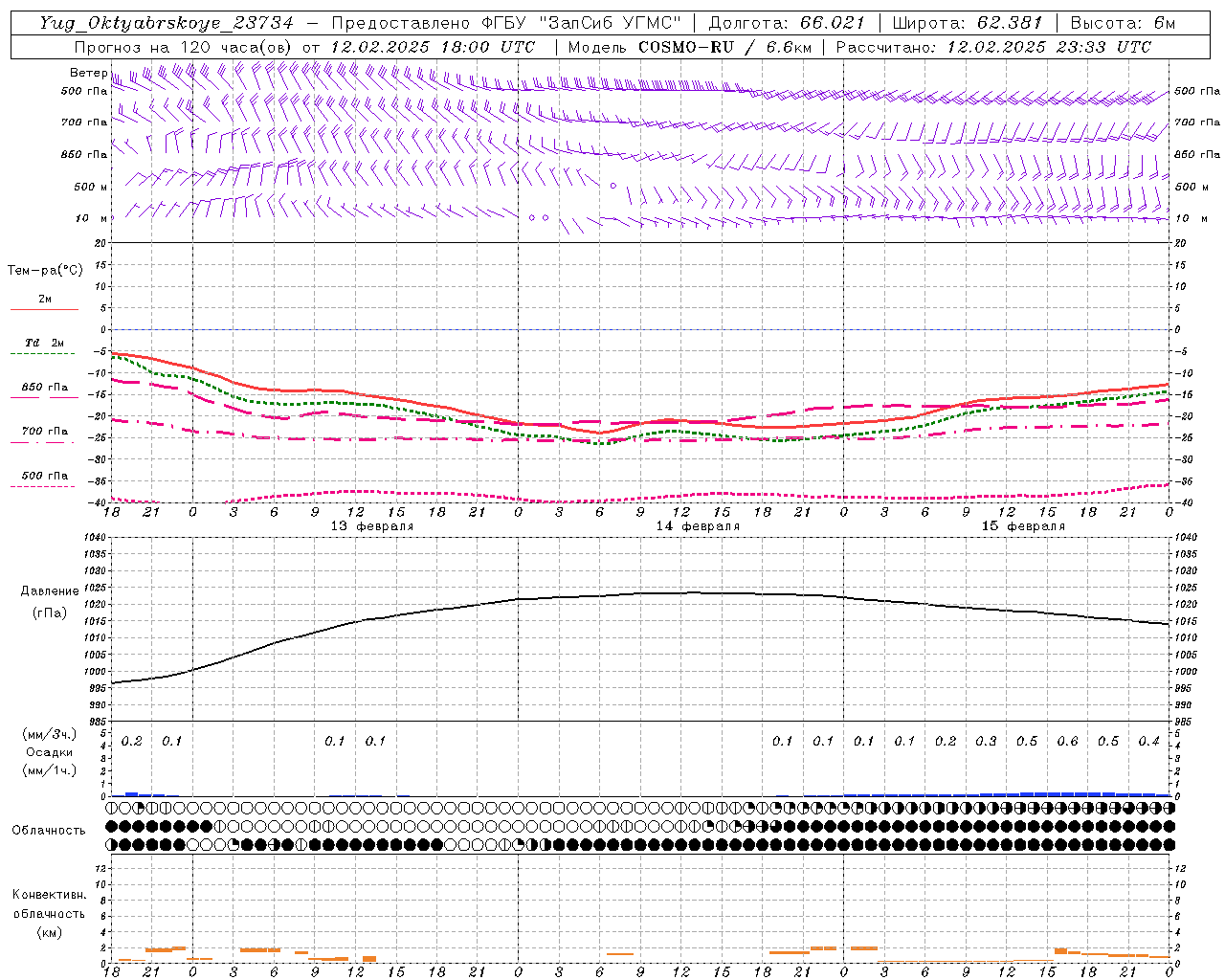This screenshot has height=980, width=1225.
Task: Click the "14 февраля" date label
Action: coord(698,526)
